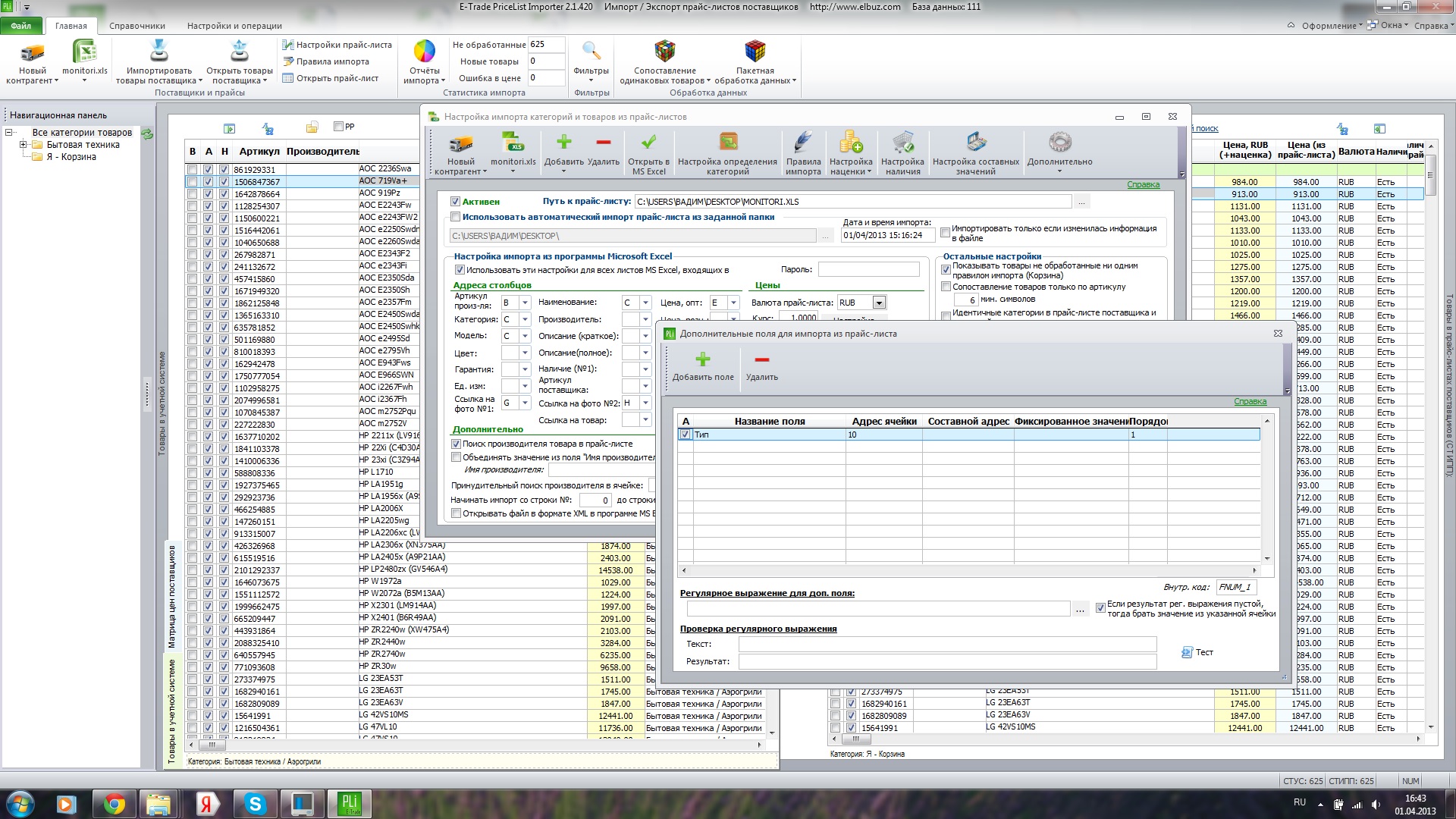Open Справка link in import settings dialog

pos(1144,185)
